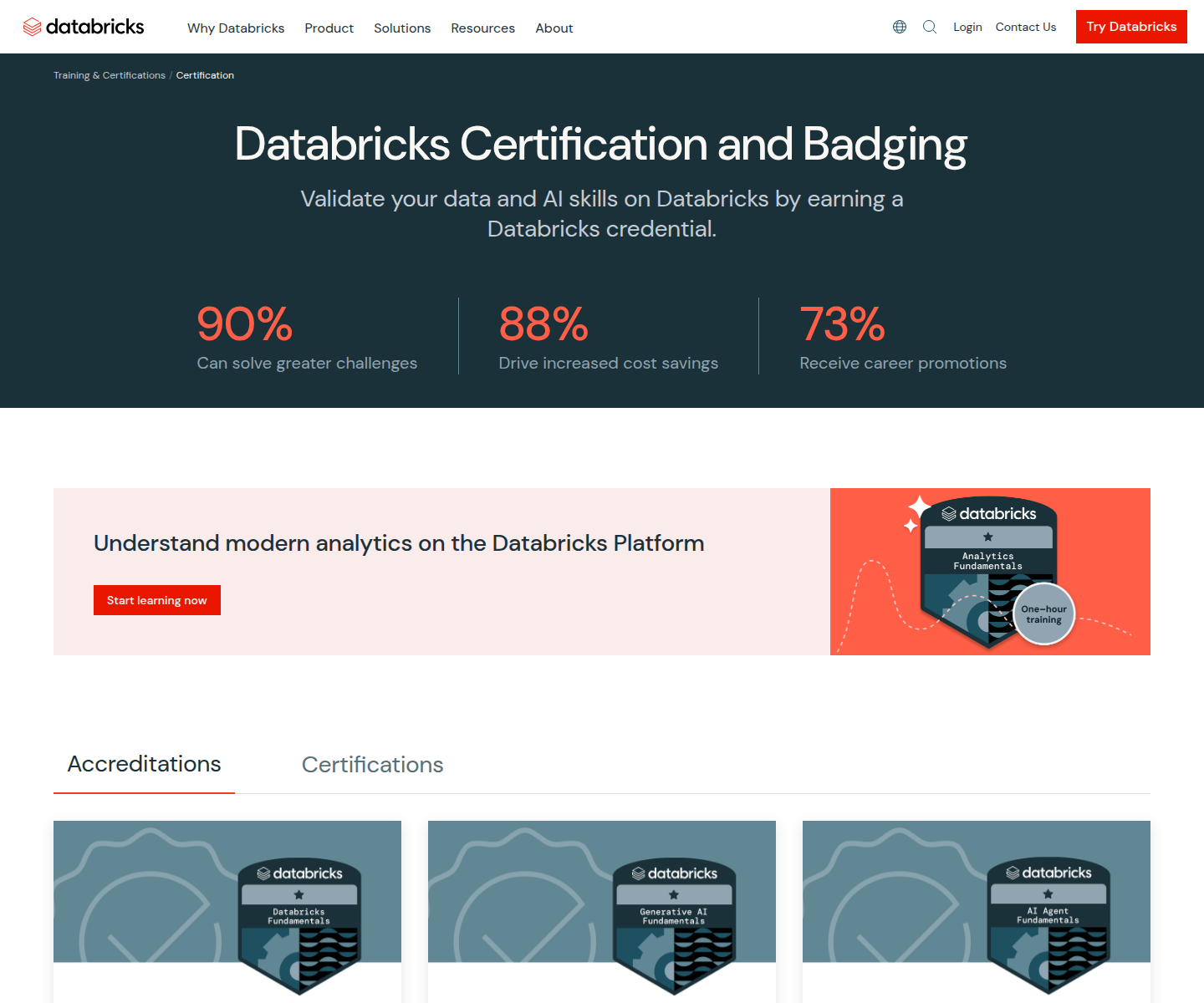1204x1003 pixels.
Task: Click the Login link
Action: click(x=967, y=27)
